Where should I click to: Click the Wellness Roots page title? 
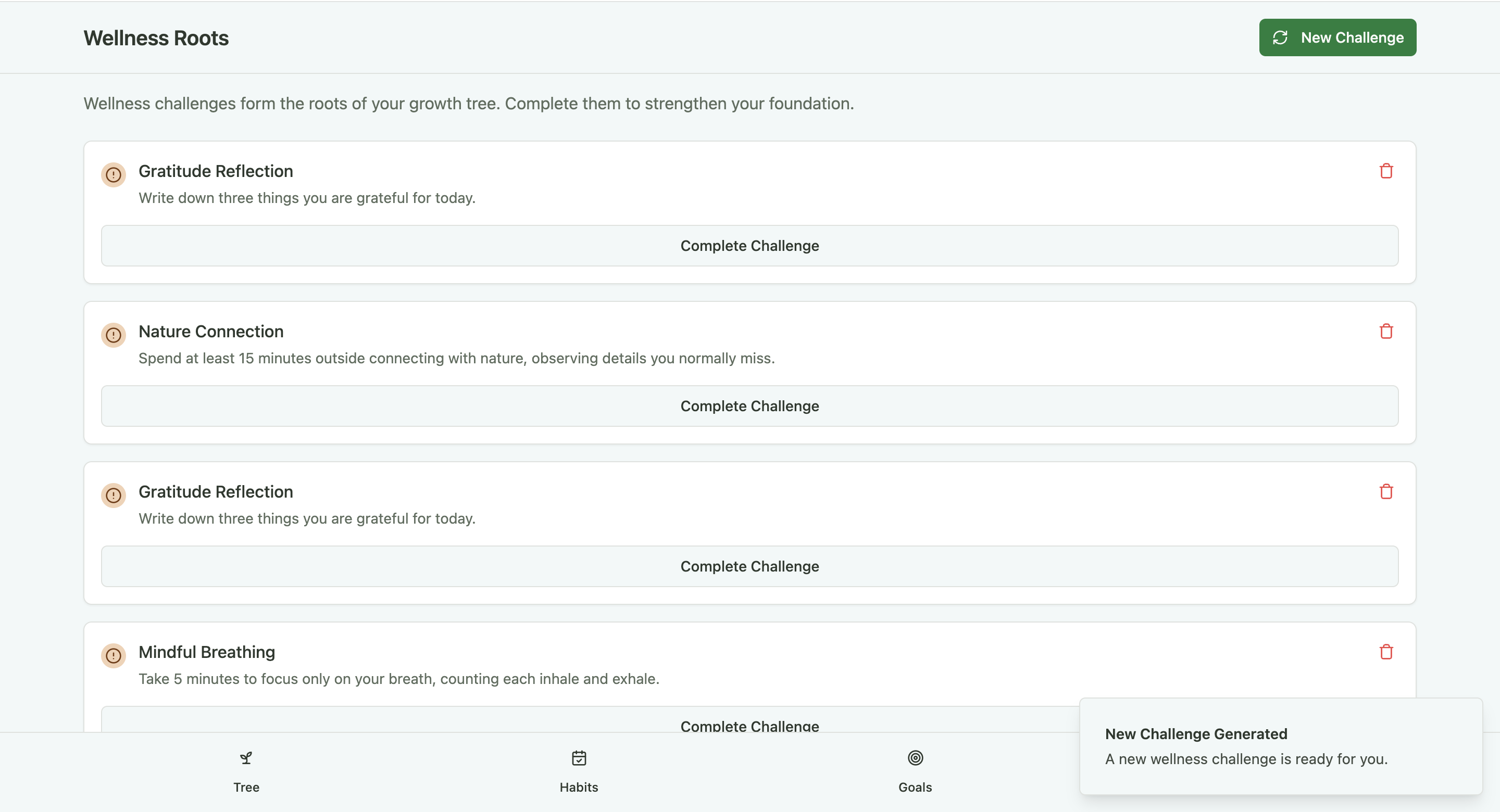156,39
